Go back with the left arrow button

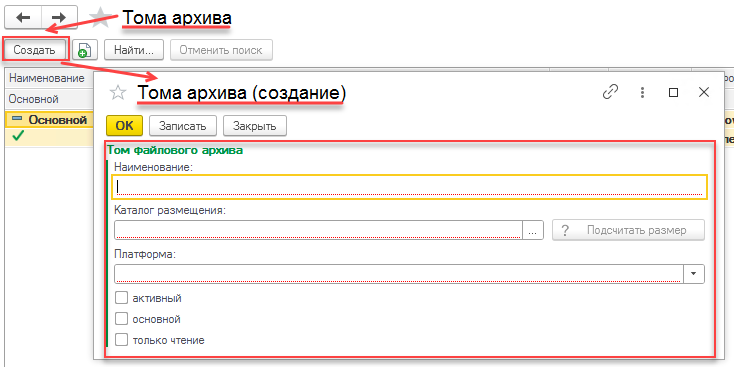coord(23,17)
